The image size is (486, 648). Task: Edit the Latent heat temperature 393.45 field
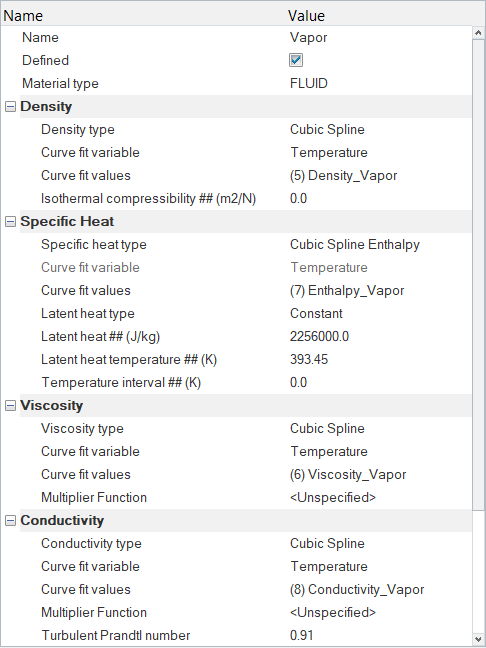[x=309, y=359]
